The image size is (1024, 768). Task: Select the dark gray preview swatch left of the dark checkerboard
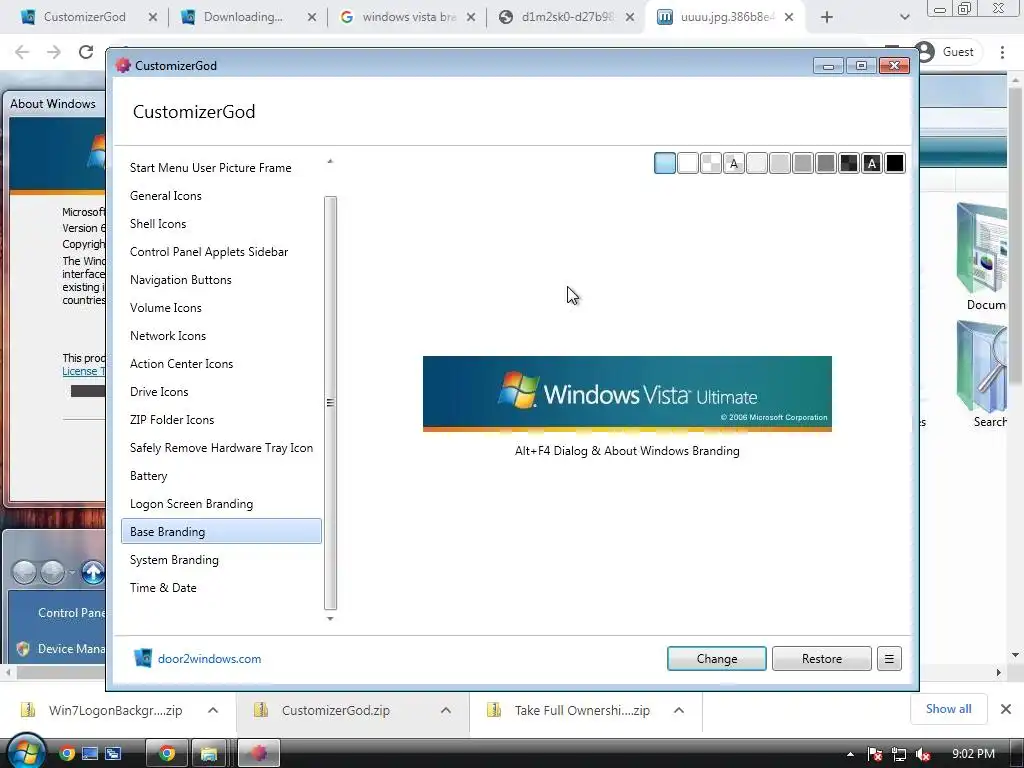(825, 163)
